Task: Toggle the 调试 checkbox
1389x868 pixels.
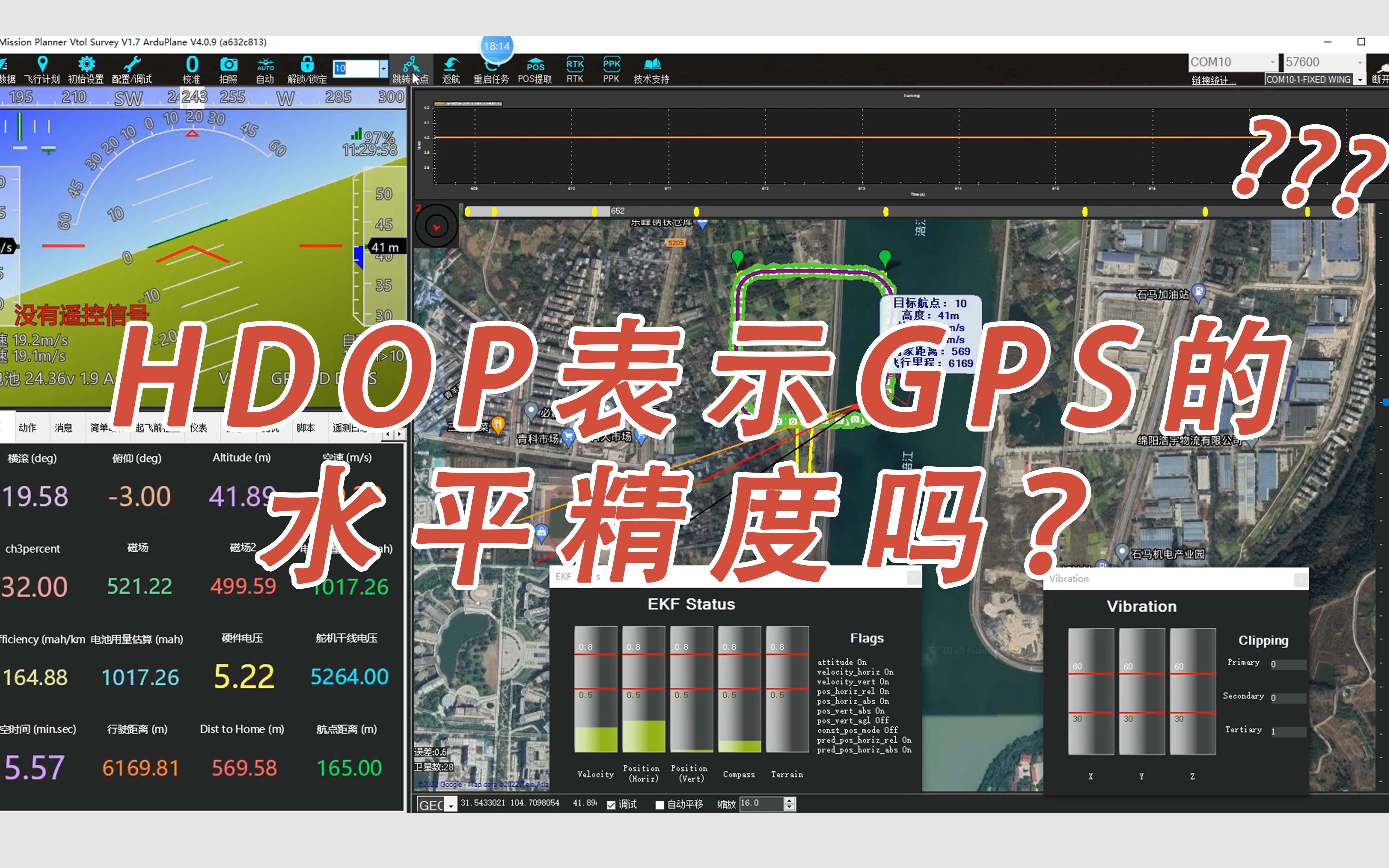Action: (611, 805)
